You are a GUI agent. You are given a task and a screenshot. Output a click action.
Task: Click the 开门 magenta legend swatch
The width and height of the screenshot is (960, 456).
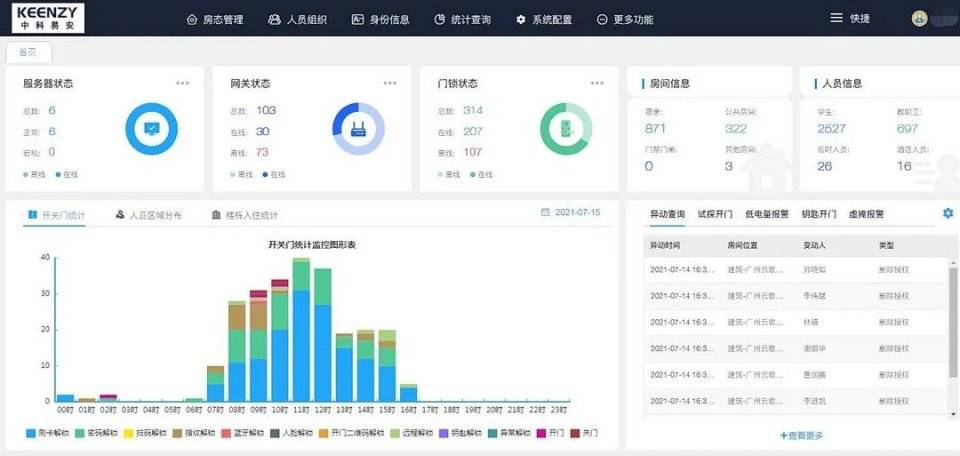click(543, 433)
